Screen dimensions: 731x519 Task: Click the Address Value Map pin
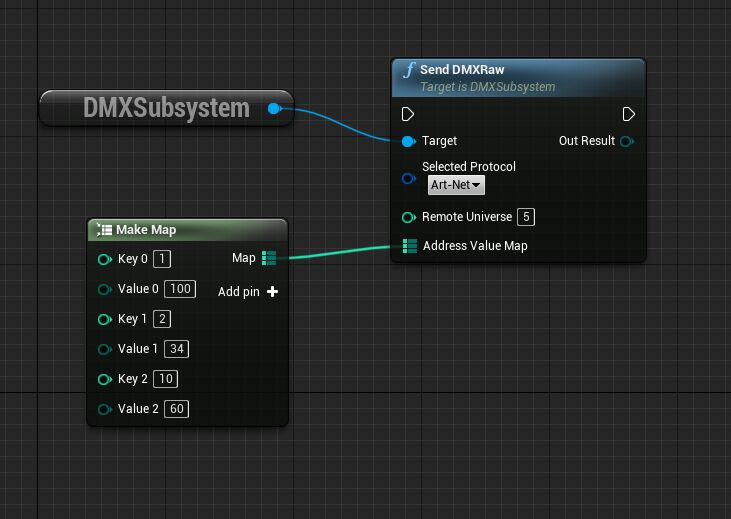409,246
